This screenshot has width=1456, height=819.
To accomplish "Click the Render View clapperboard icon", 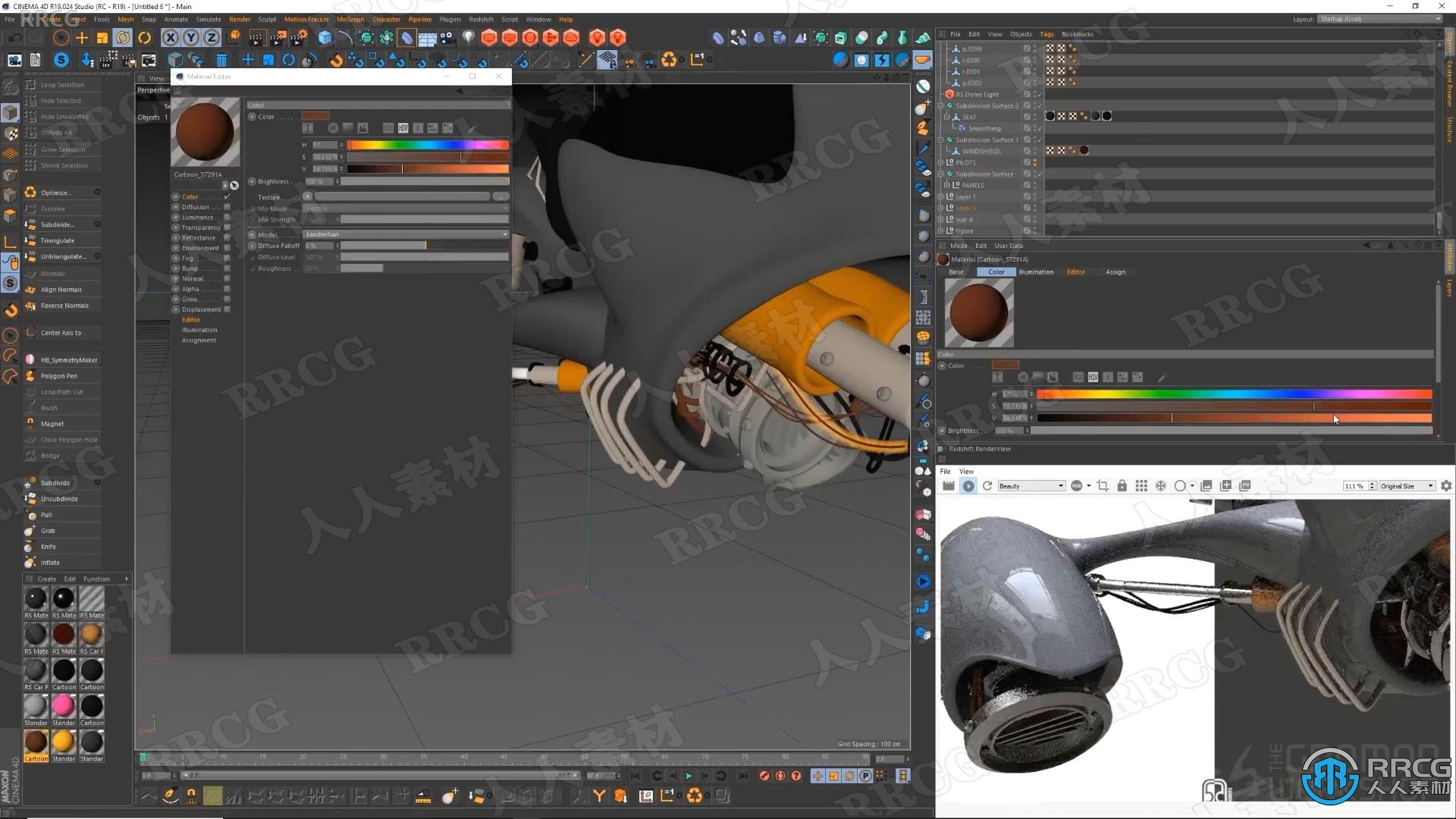I will [257, 37].
